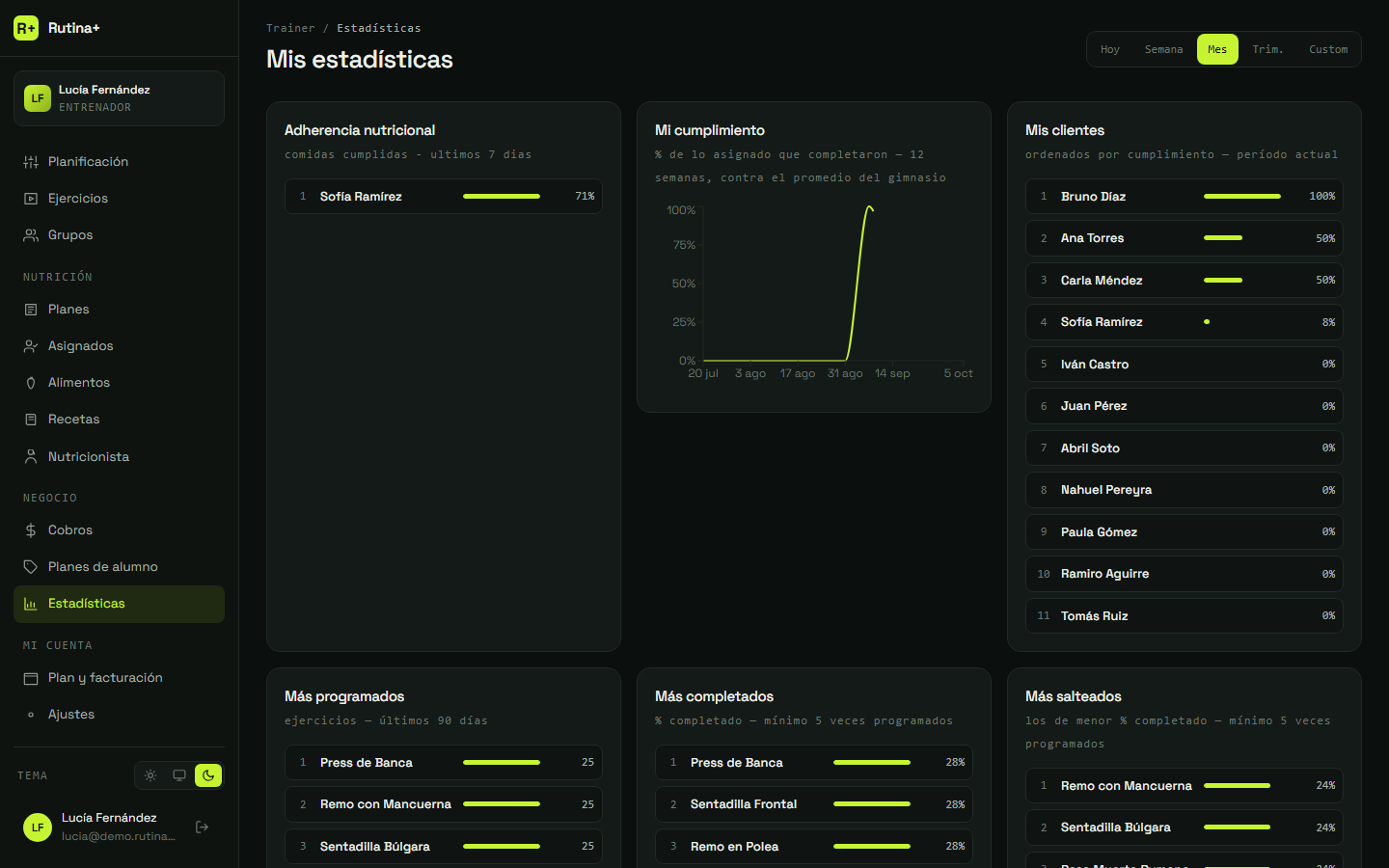This screenshot has width=1389, height=868.
Task: Click the Alimentos icon in sidebar
Action: (31, 383)
